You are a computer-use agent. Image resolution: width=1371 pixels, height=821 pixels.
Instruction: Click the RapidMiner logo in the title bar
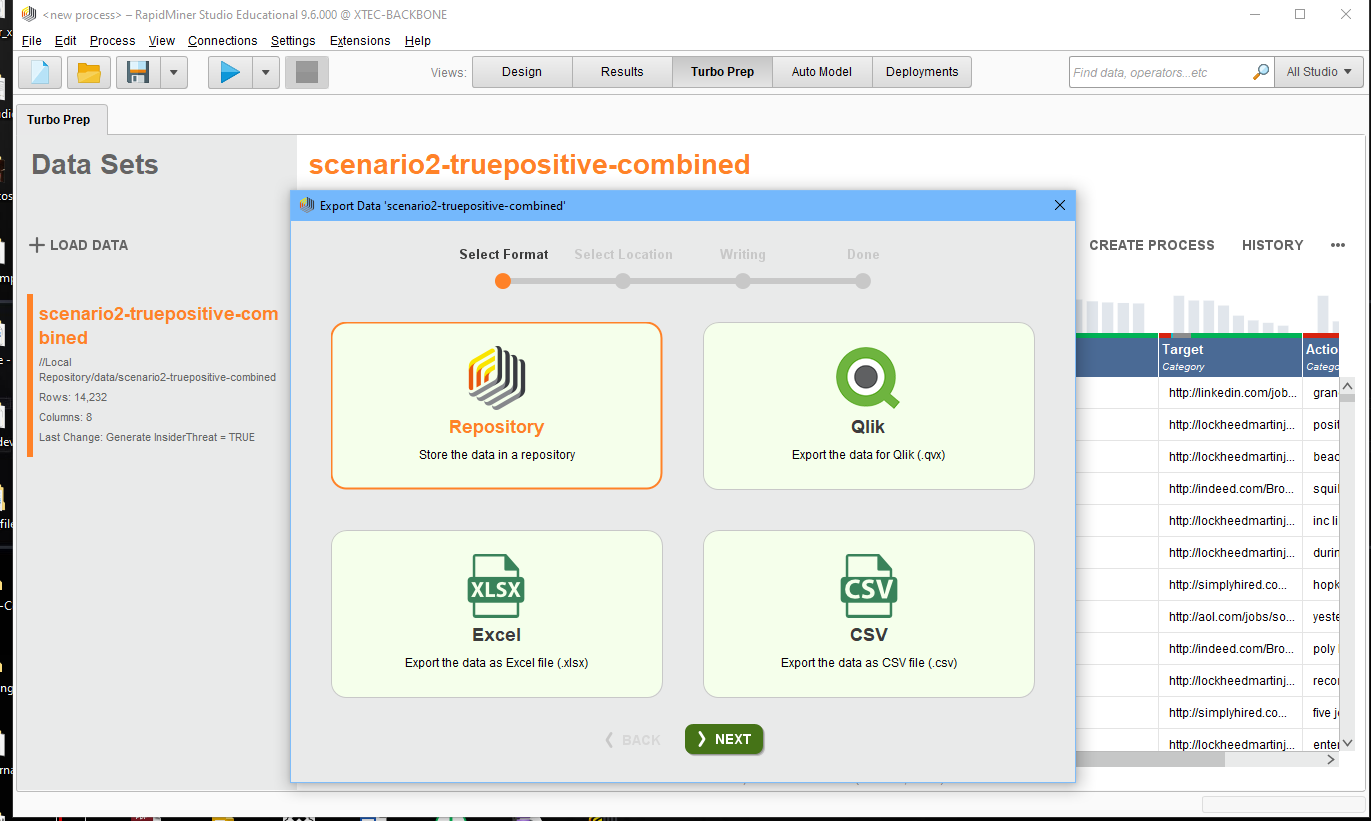(29, 15)
